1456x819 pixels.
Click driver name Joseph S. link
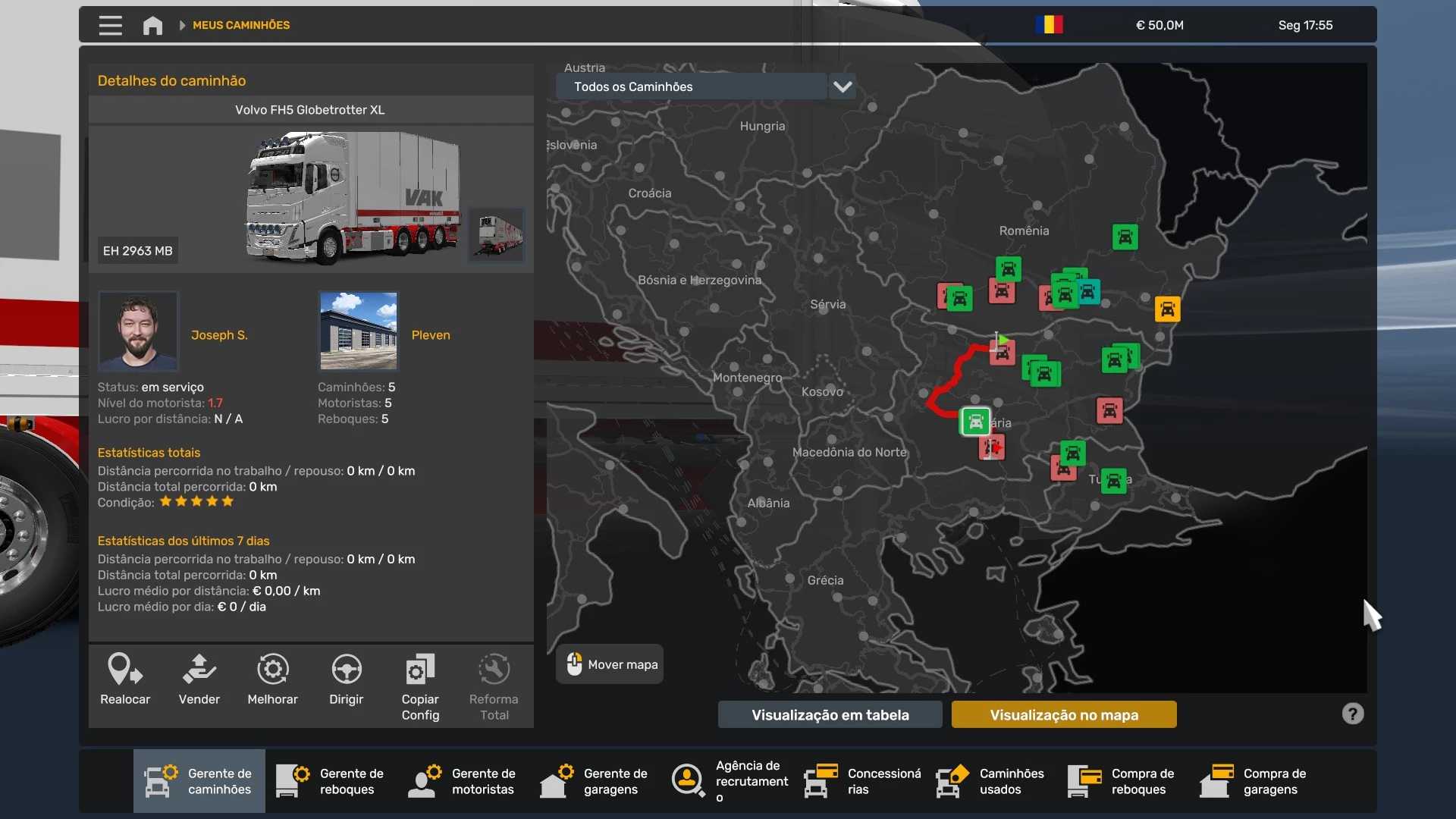coord(219,334)
